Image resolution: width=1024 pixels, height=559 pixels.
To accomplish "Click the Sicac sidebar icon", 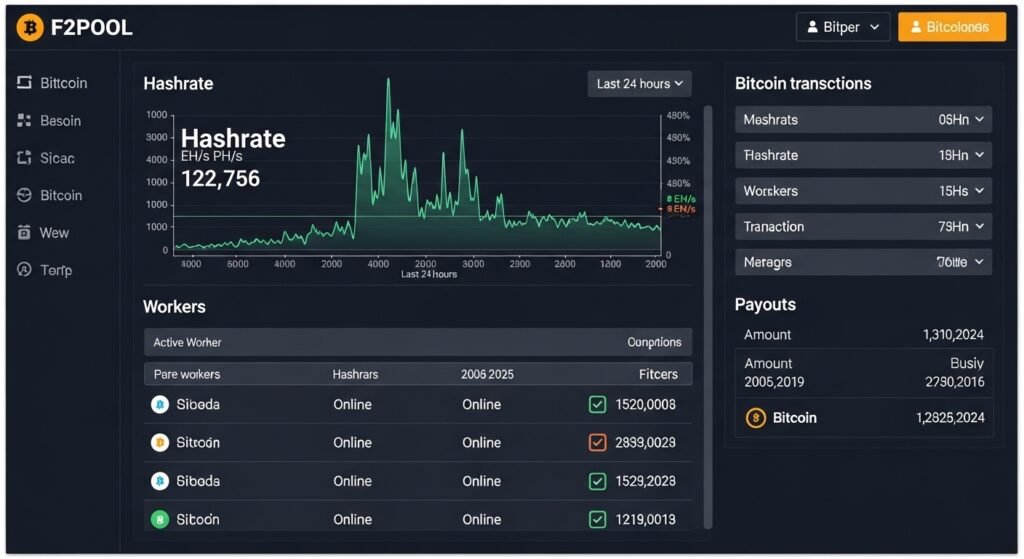I will tap(25, 158).
